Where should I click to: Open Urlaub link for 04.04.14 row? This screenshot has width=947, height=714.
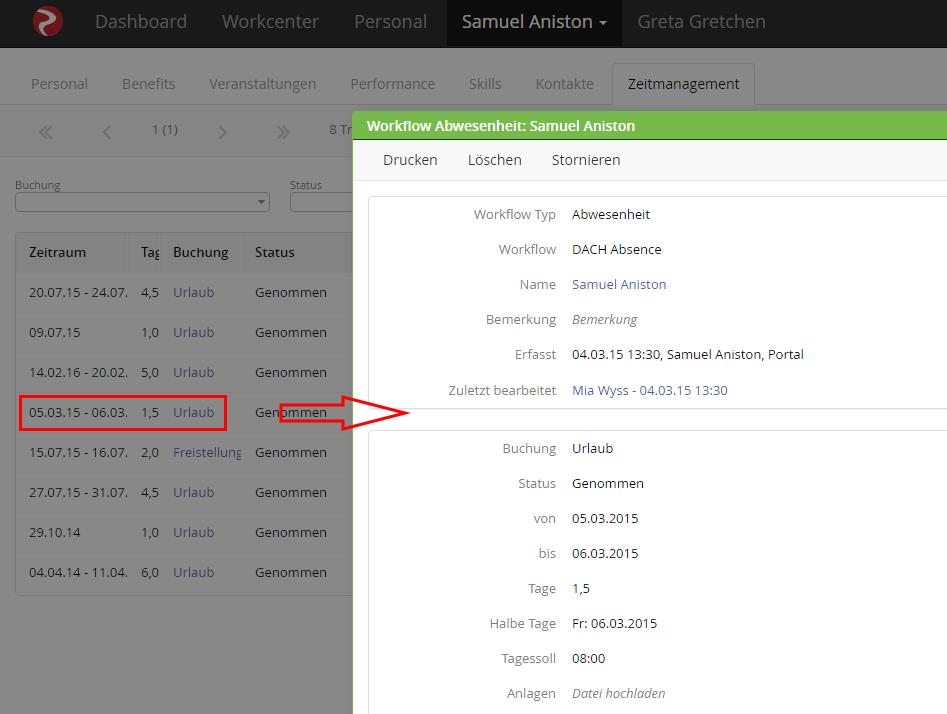tap(193, 573)
